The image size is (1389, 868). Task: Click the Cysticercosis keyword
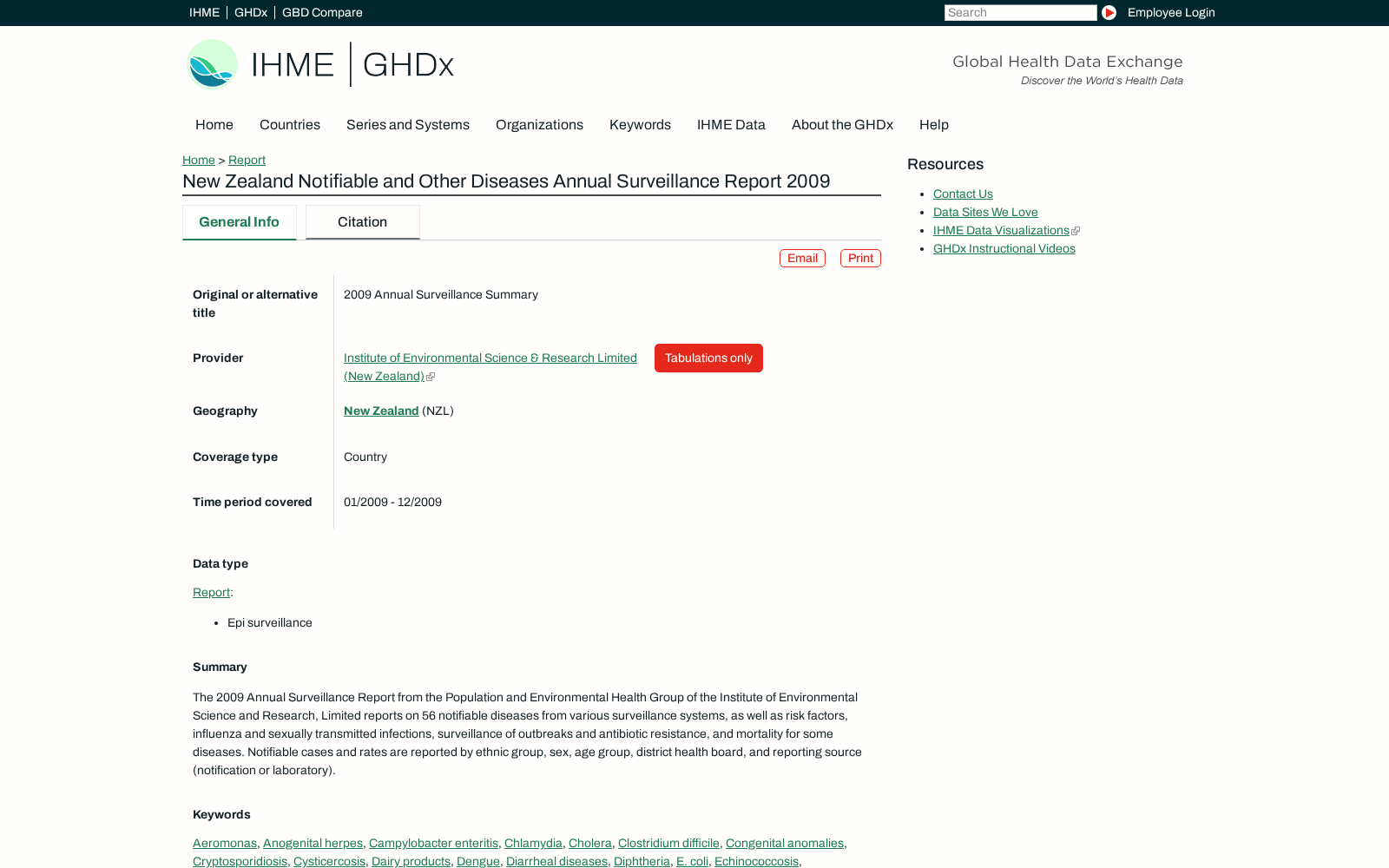(329, 861)
